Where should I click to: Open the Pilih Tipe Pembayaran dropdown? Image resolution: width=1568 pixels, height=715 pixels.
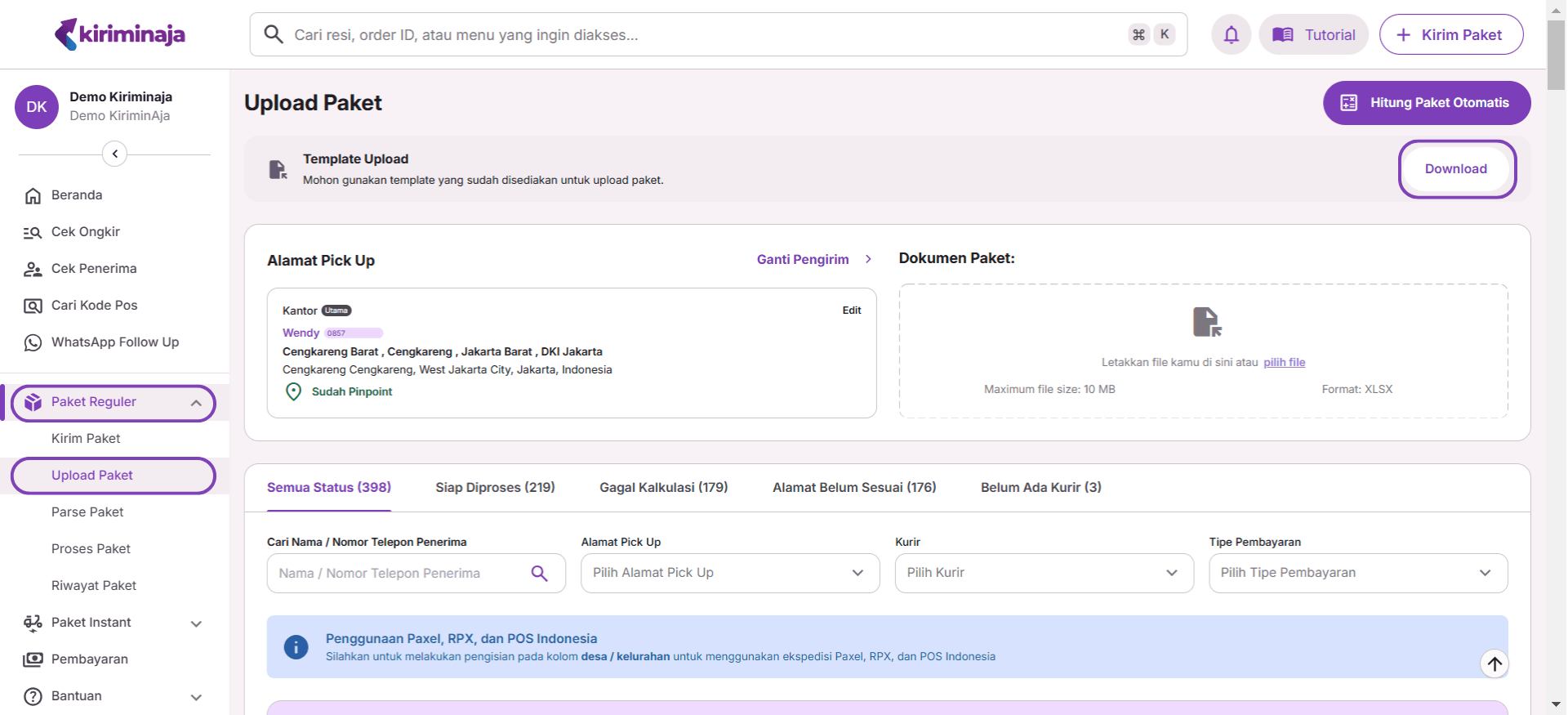[x=1357, y=573]
